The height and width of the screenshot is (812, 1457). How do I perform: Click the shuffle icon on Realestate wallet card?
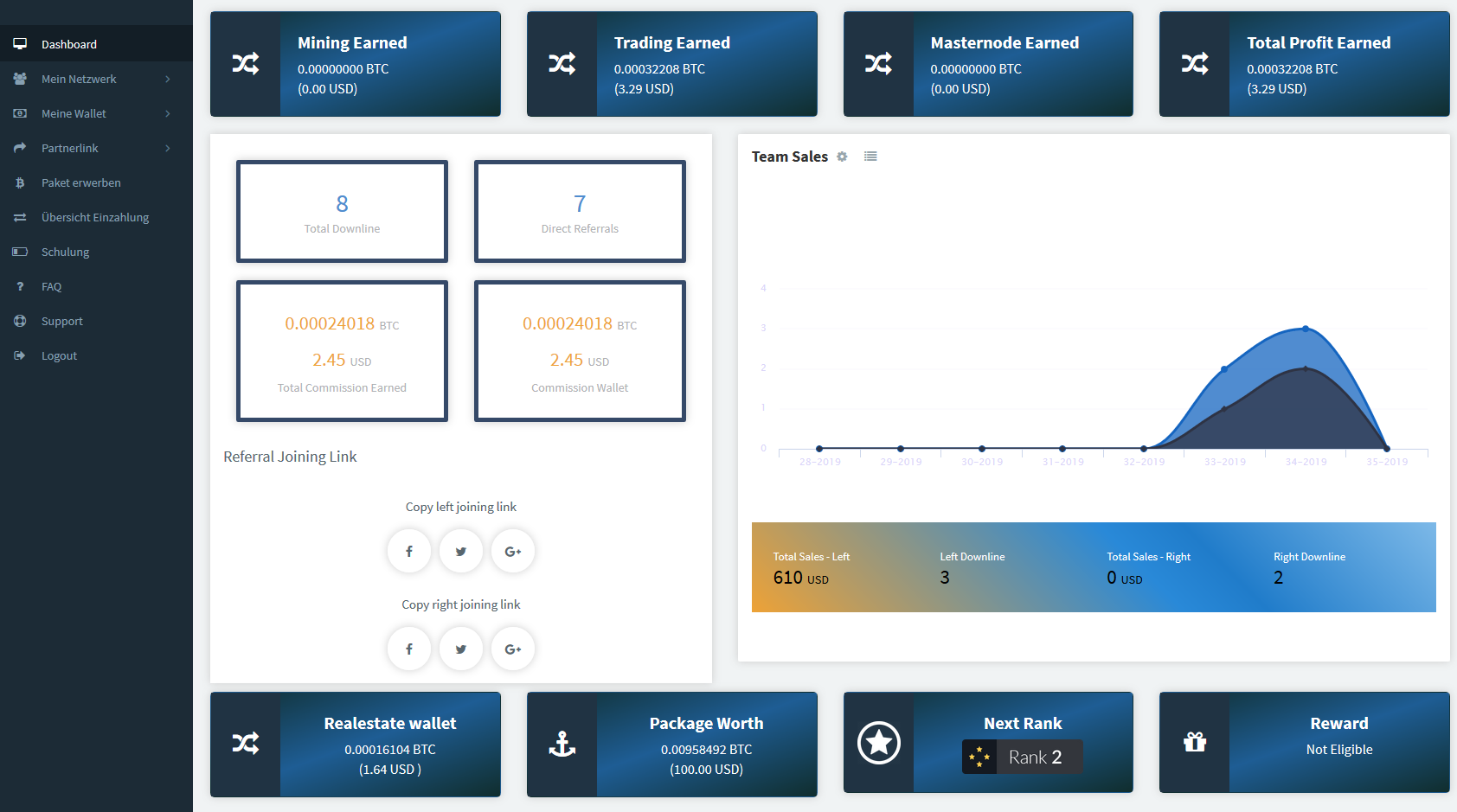pos(246,743)
